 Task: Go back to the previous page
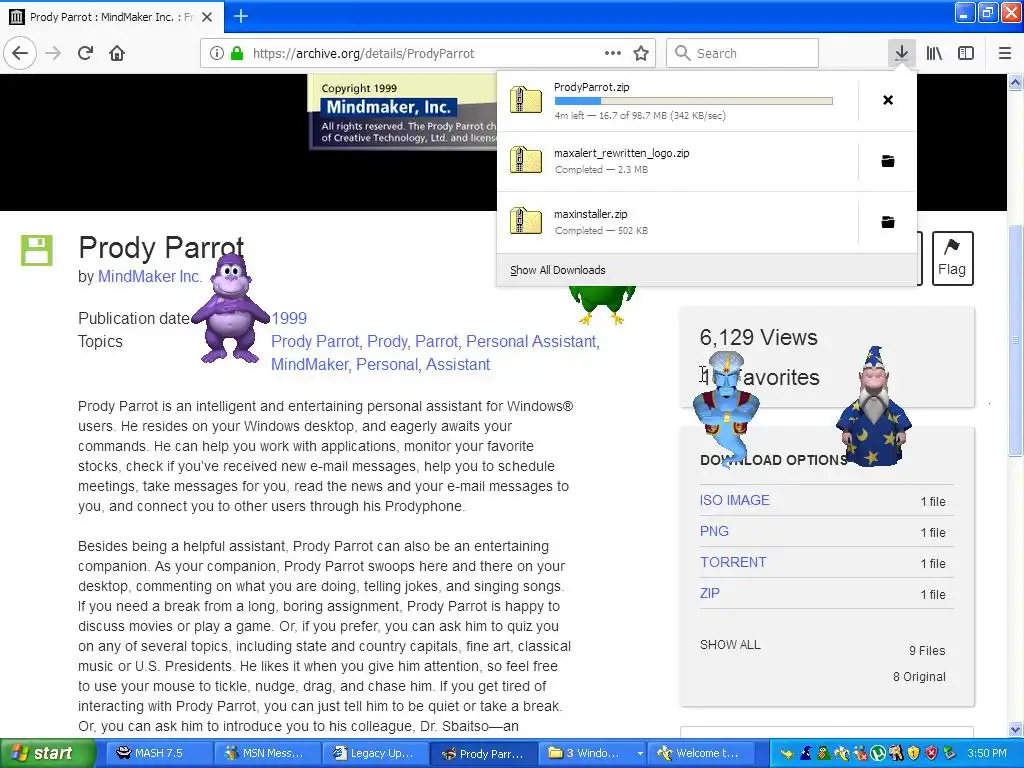tap(20, 53)
